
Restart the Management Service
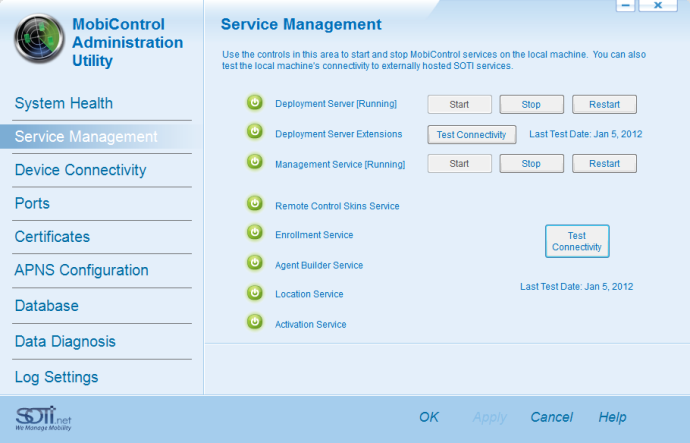click(604, 163)
